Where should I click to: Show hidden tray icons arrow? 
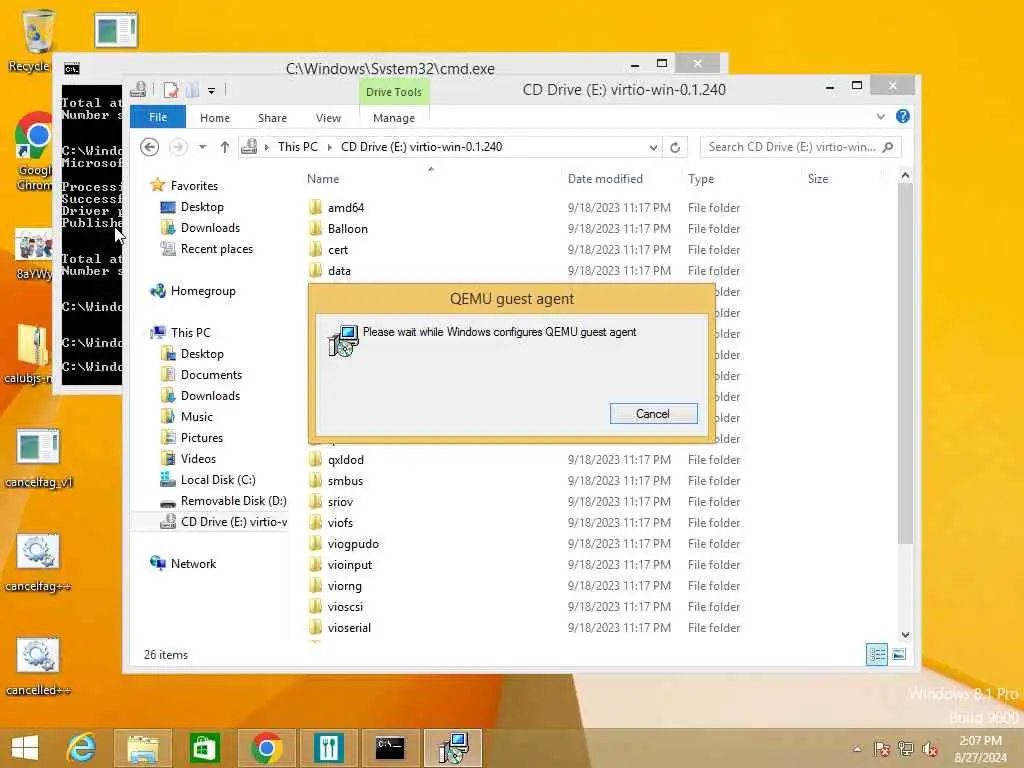pyautogui.click(x=857, y=749)
